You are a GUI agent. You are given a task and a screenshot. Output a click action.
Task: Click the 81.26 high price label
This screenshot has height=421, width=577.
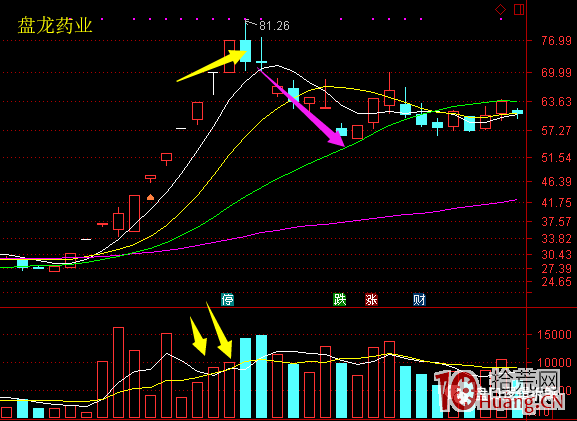tap(274, 26)
